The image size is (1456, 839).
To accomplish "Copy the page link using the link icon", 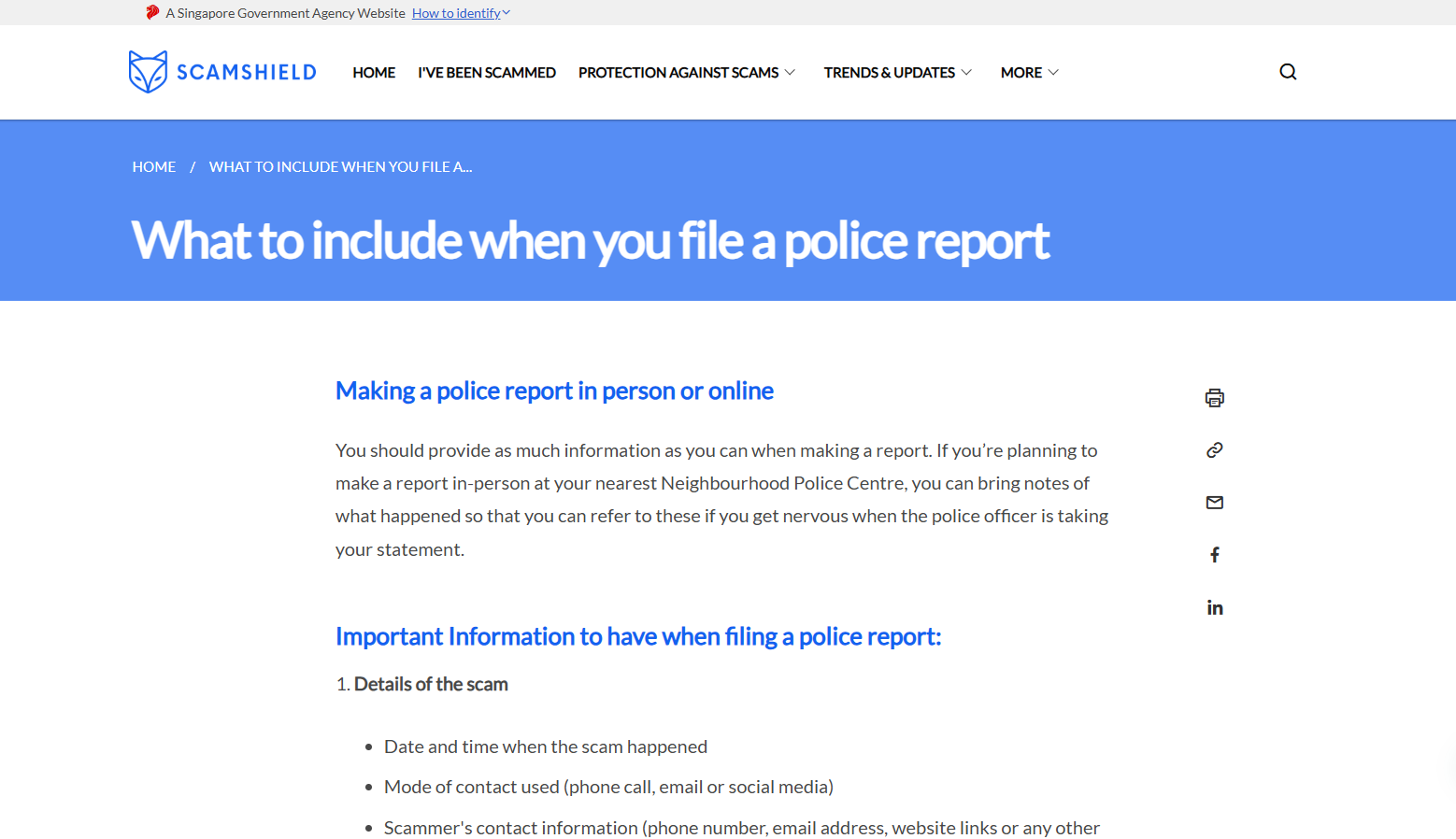I will [x=1214, y=449].
